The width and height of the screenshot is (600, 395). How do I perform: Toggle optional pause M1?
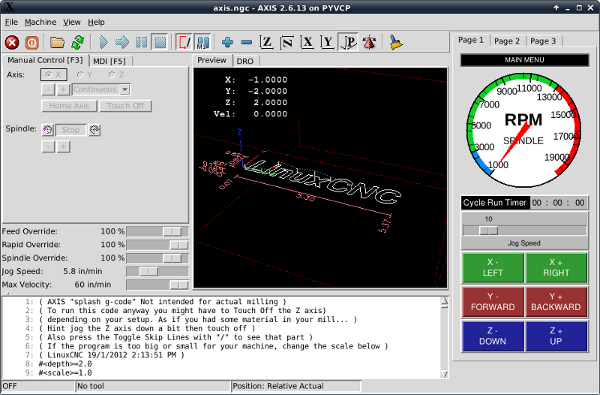tap(203, 42)
